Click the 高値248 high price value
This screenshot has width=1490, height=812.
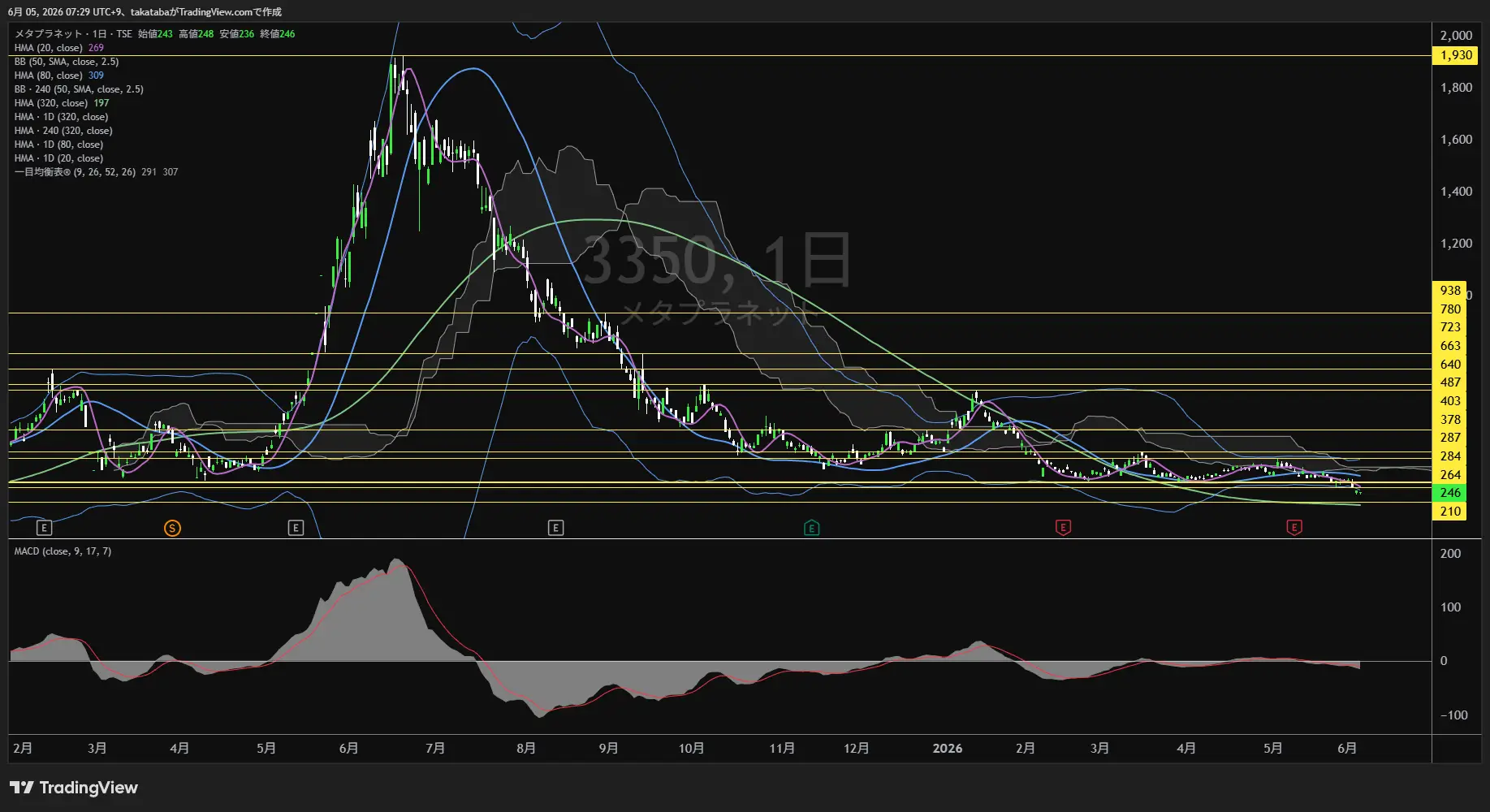[196, 34]
